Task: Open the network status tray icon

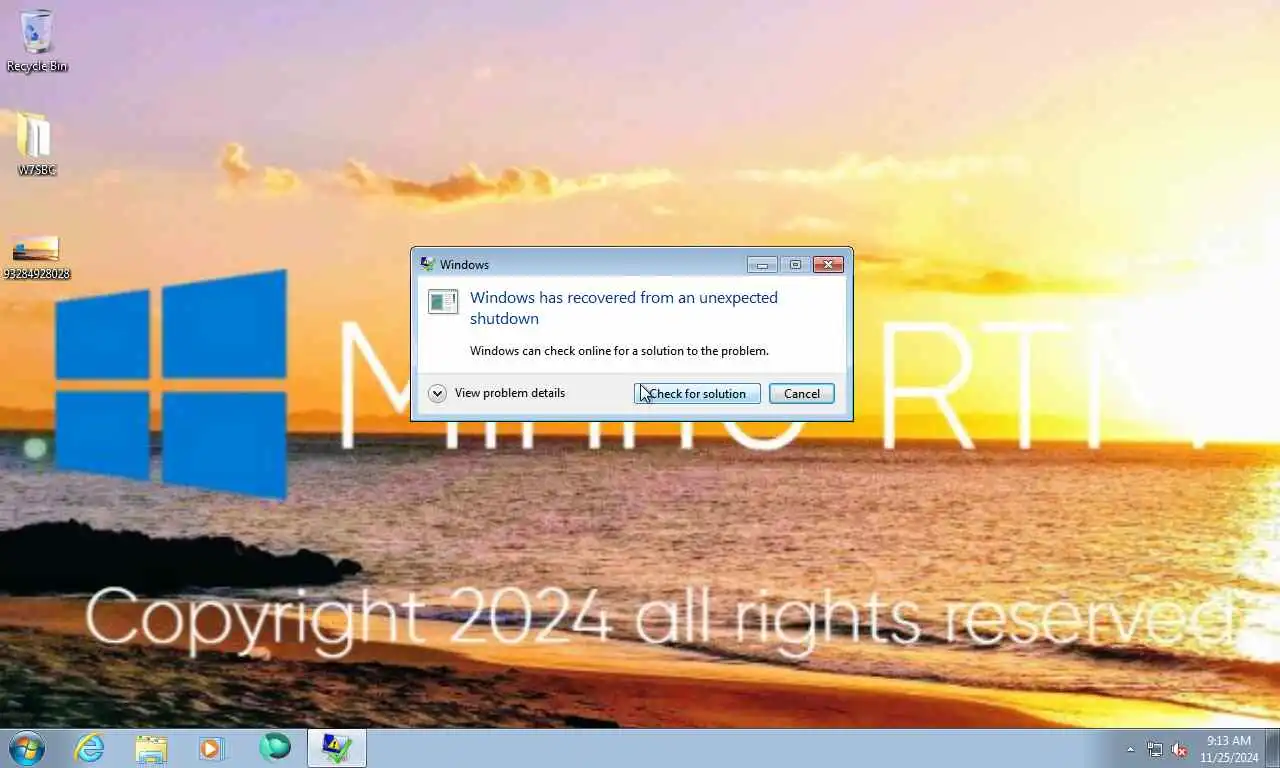Action: click(x=1155, y=749)
